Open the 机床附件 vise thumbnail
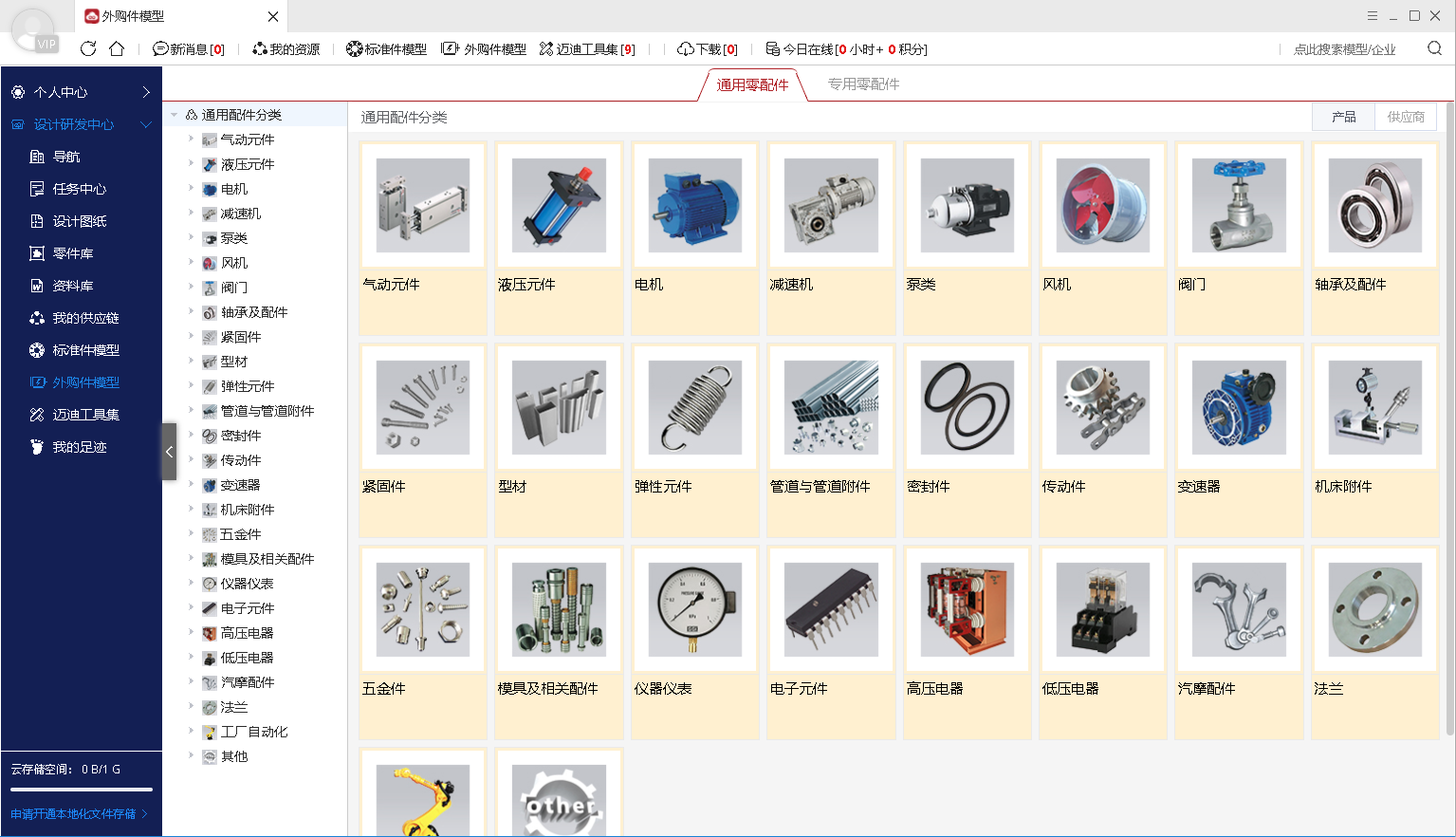This screenshot has width=1456, height=837. point(1374,408)
